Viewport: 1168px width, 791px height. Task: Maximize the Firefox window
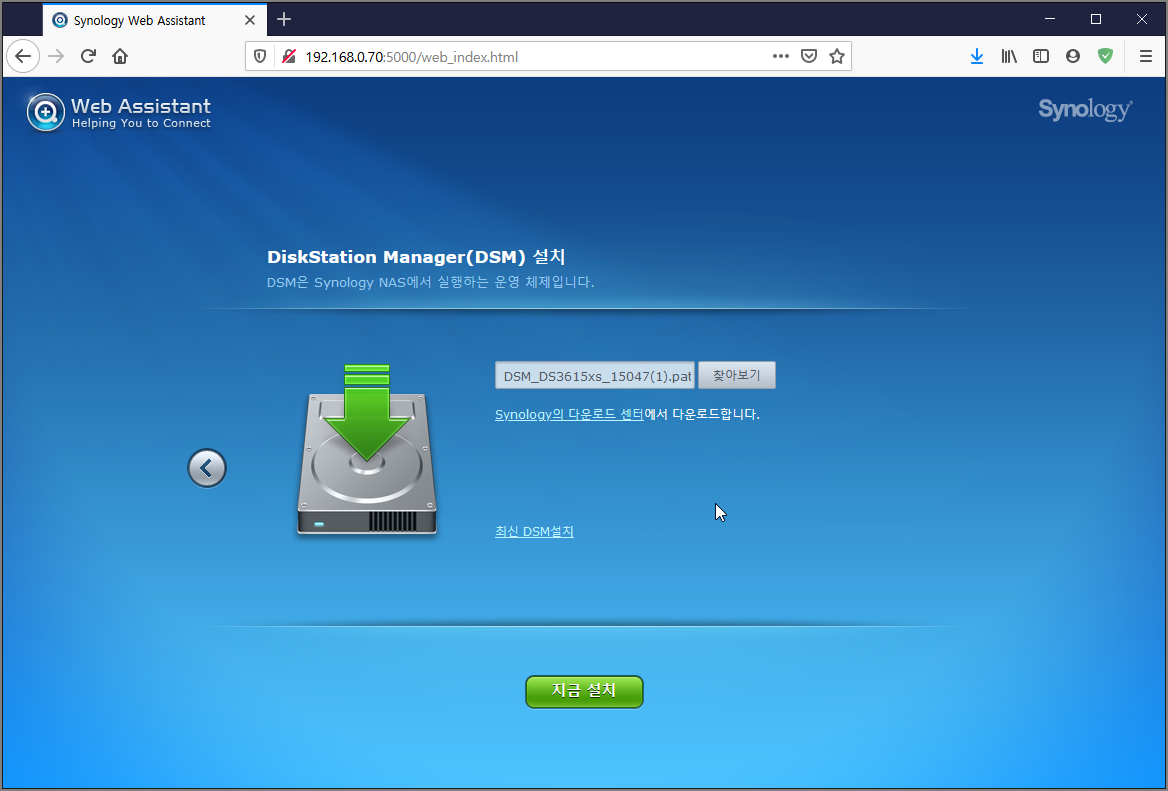[x=1096, y=19]
